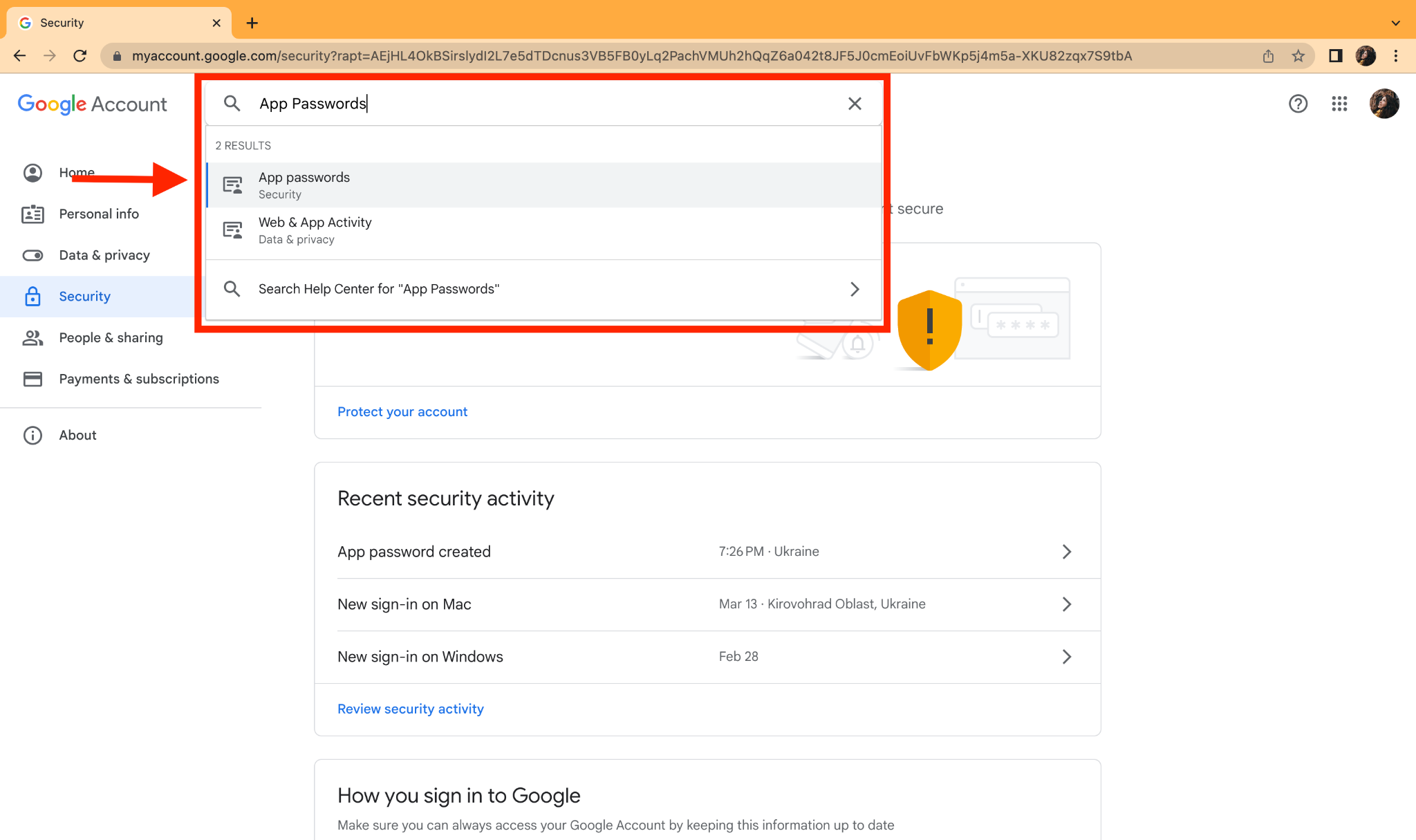Click the Personal info ID card icon
This screenshot has height=840, width=1416.
coord(32,214)
